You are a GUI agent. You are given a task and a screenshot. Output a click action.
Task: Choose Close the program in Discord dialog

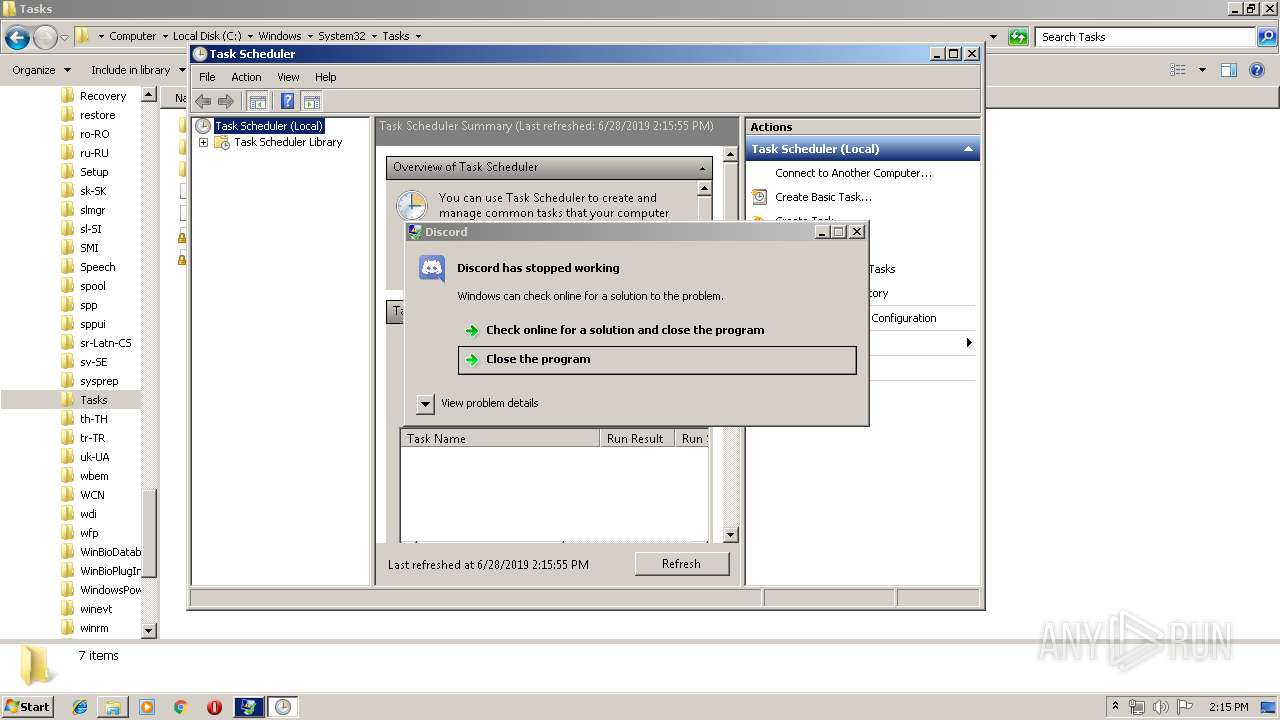(x=657, y=360)
